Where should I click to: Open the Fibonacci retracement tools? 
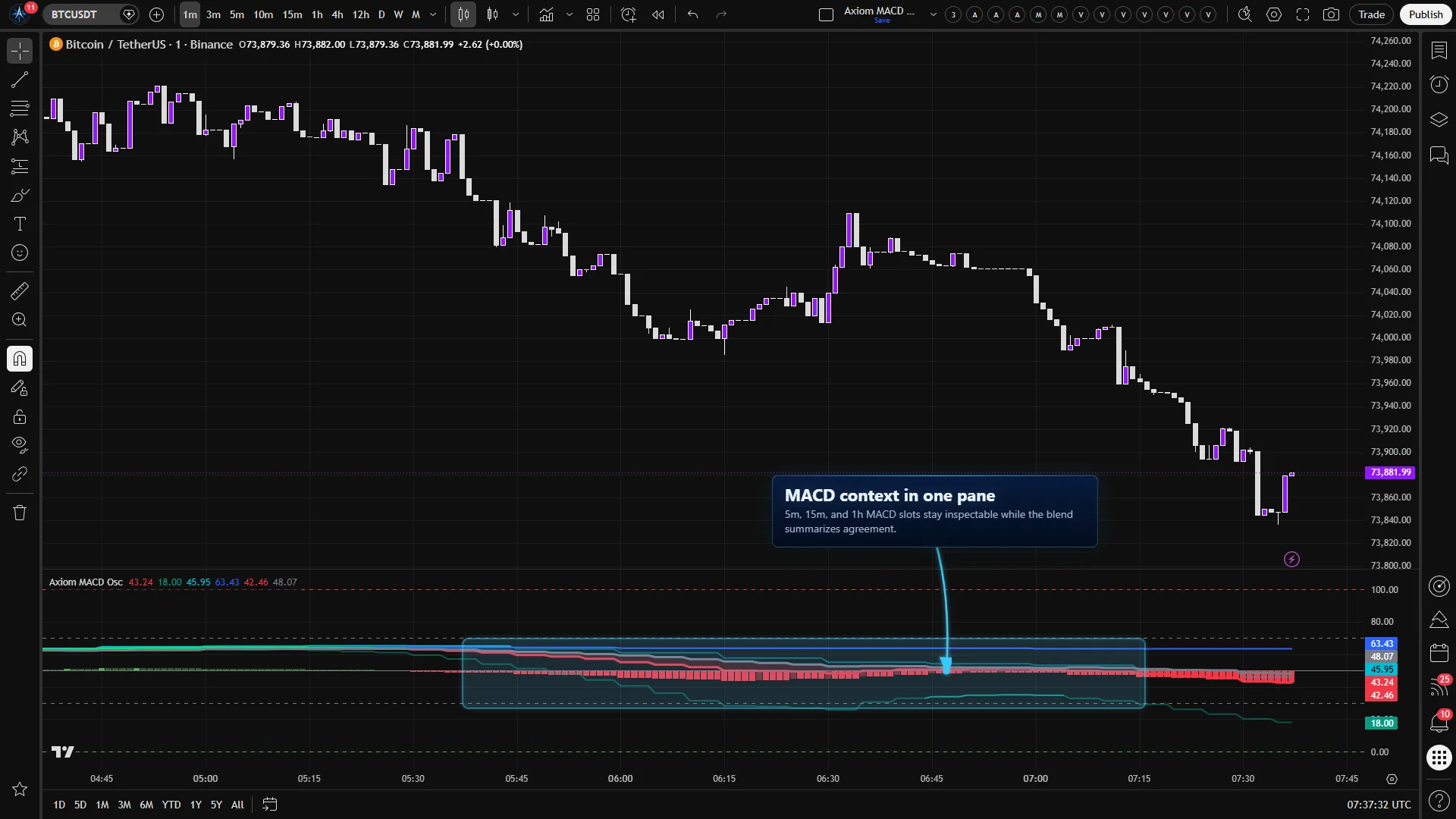pyautogui.click(x=20, y=108)
